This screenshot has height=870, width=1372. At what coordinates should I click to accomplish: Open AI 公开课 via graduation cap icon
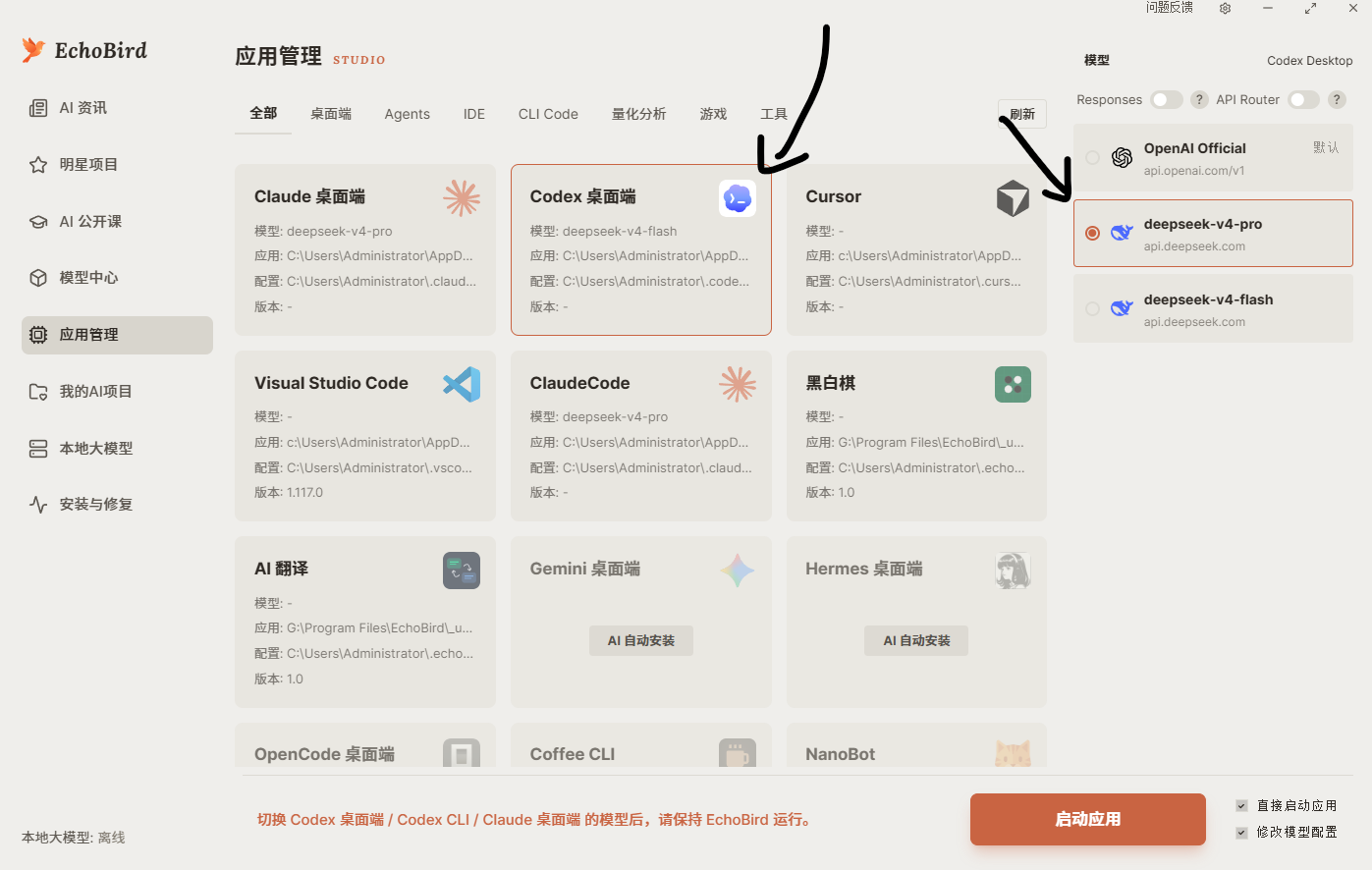38,222
